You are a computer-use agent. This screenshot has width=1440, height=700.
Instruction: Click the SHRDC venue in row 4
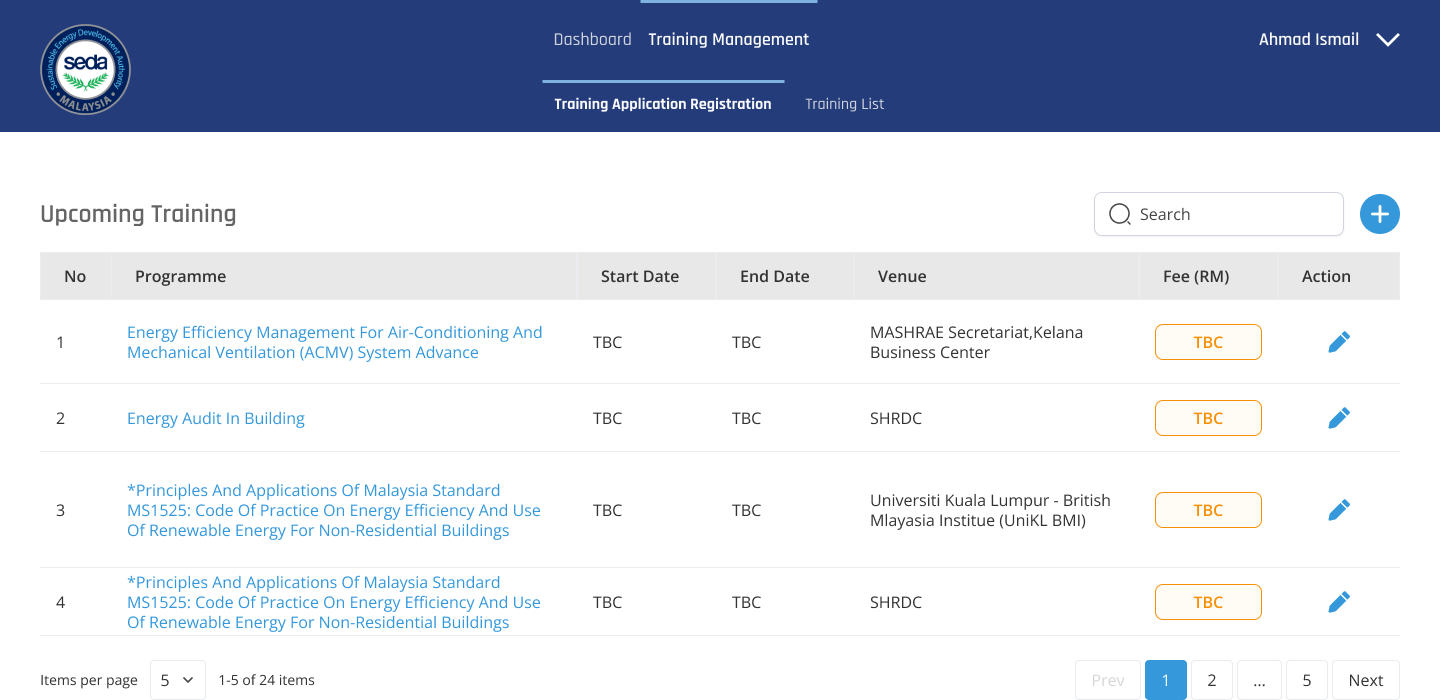click(x=896, y=602)
